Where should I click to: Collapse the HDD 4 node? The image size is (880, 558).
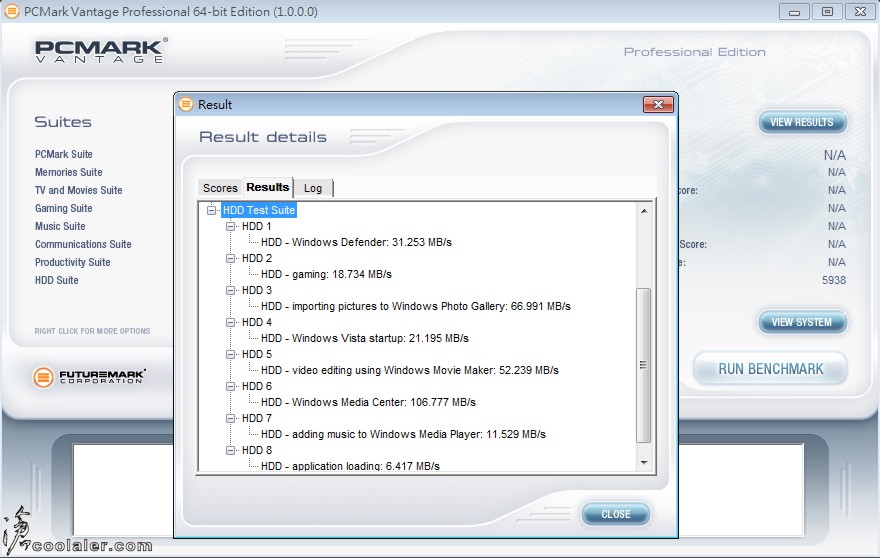coord(230,322)
